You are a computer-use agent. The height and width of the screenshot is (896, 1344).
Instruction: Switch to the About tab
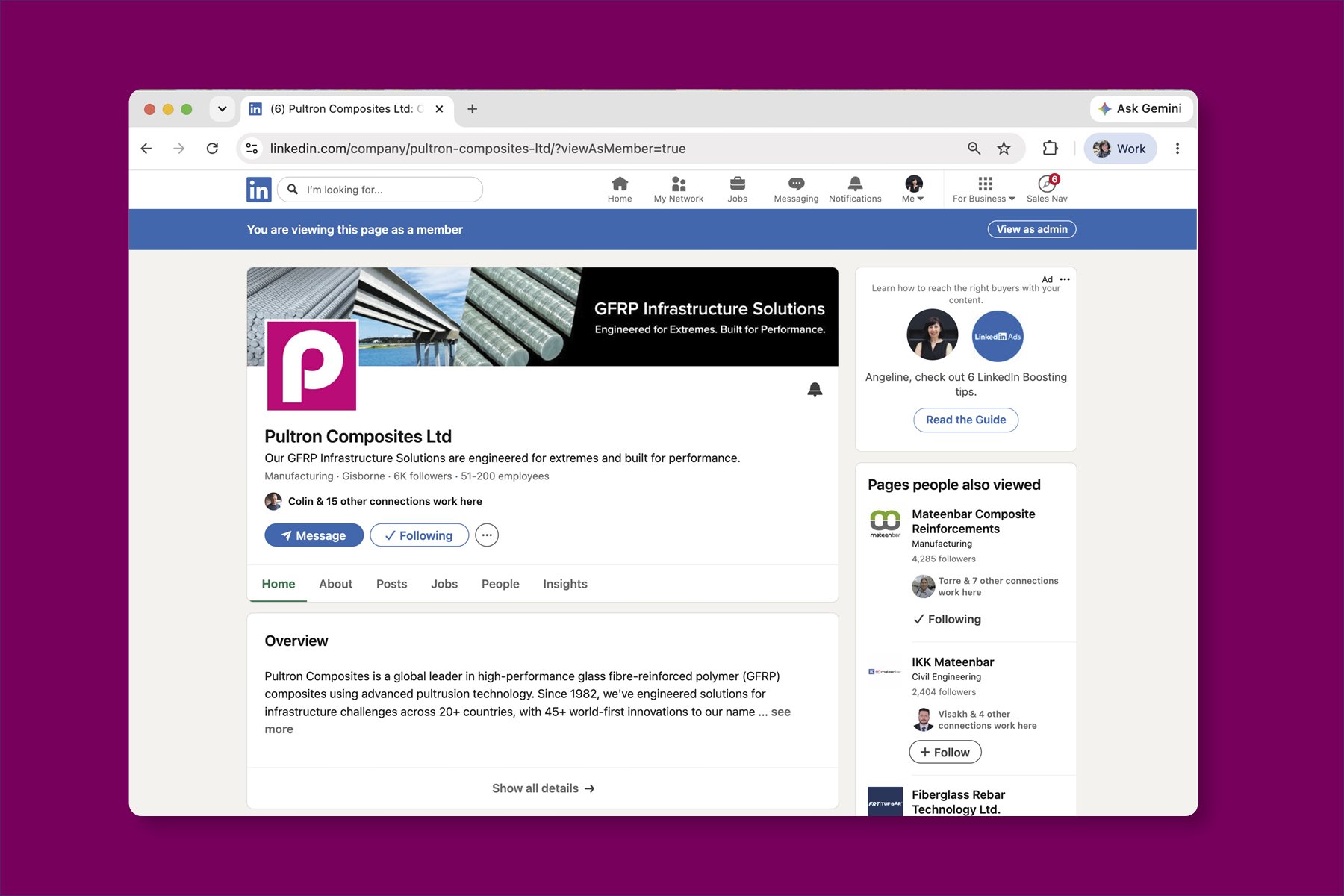pyautogui.click(x=335, y=584)
